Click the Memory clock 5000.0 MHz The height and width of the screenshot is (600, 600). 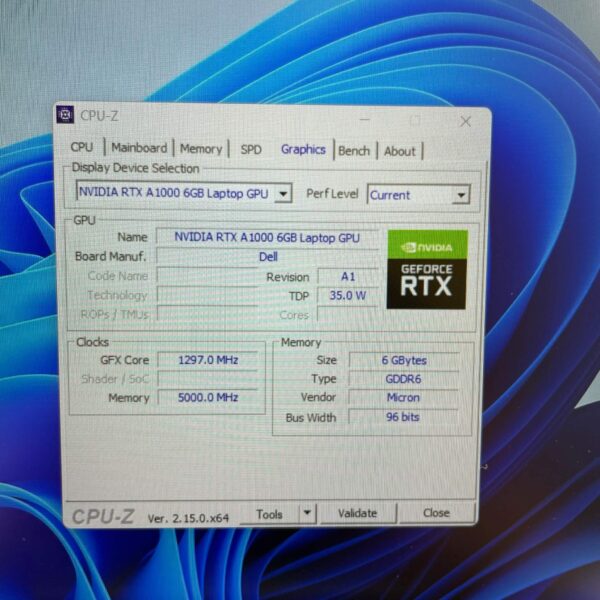[x=208, y=398]
